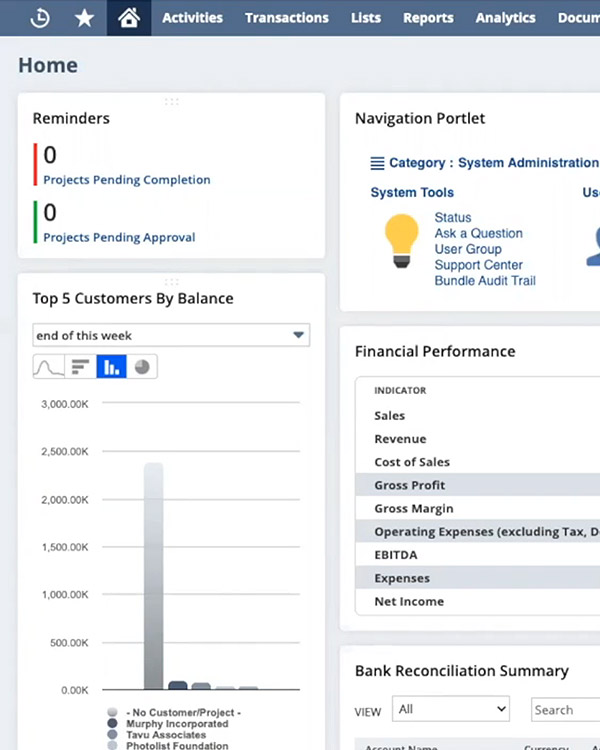
Task: Switch chart to line graph view
Action: [x=49, y=367]
